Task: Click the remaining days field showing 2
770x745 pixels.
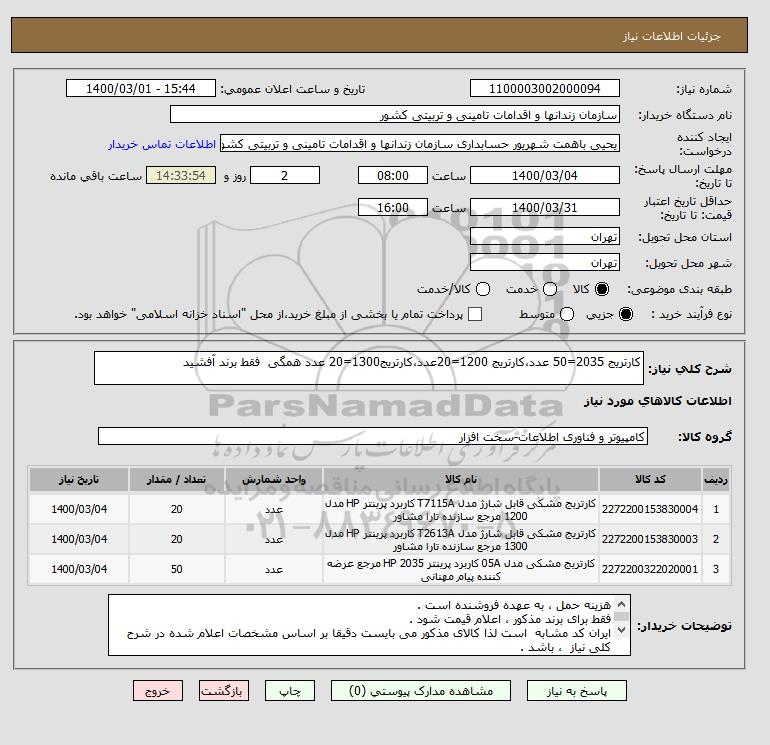Action: click(x=285, y=175)
